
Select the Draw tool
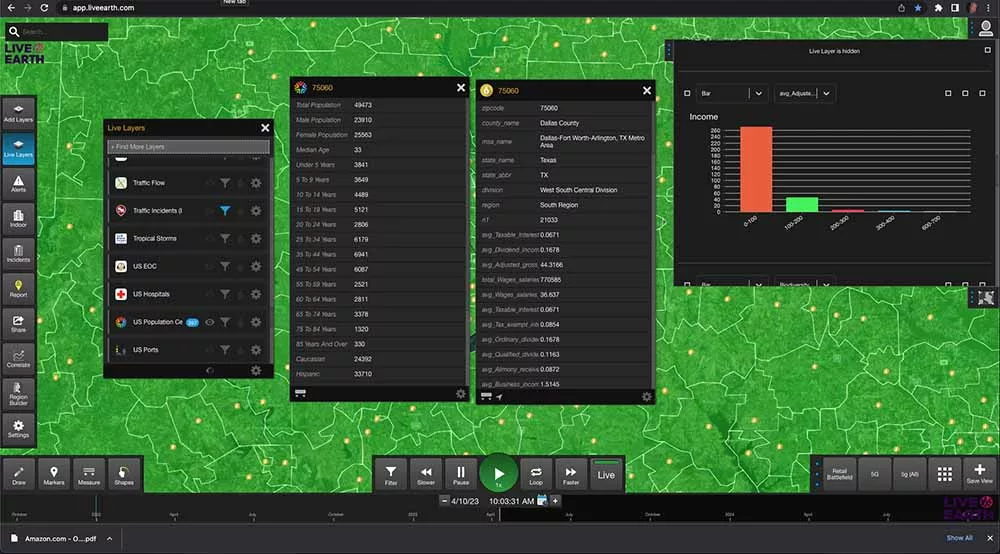(x=19, y=475)
